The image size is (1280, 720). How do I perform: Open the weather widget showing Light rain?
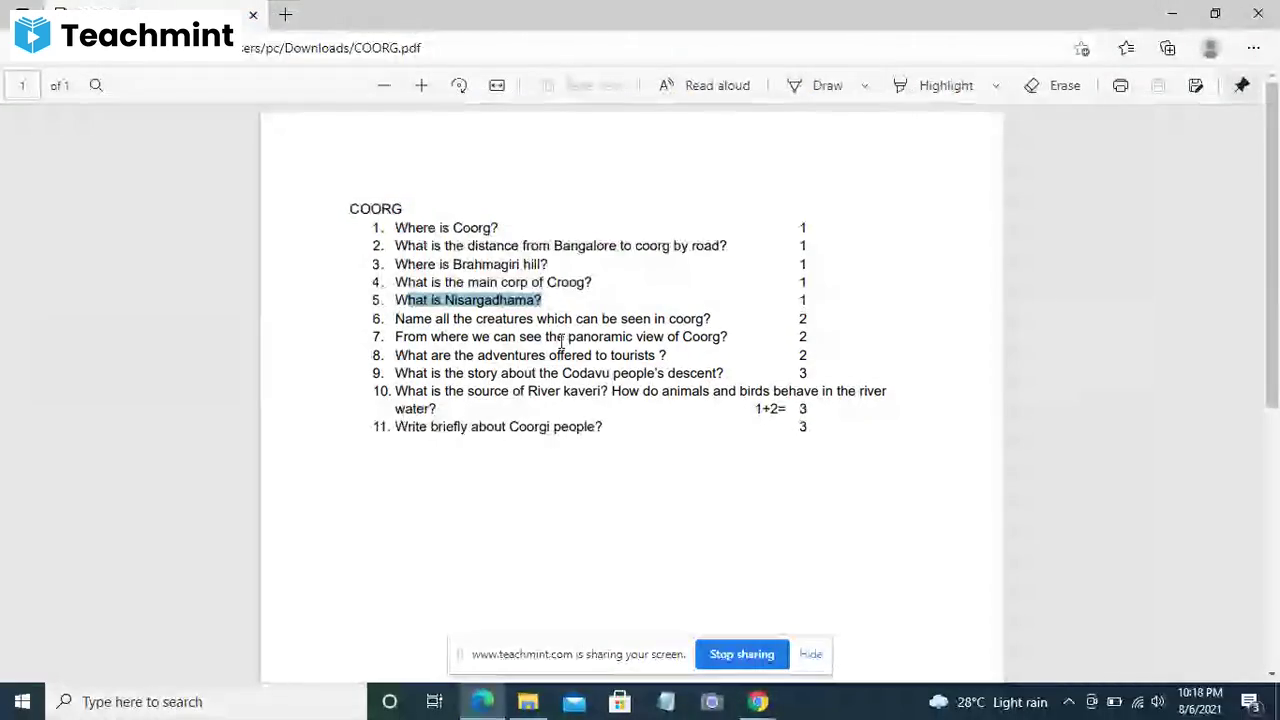988,702
